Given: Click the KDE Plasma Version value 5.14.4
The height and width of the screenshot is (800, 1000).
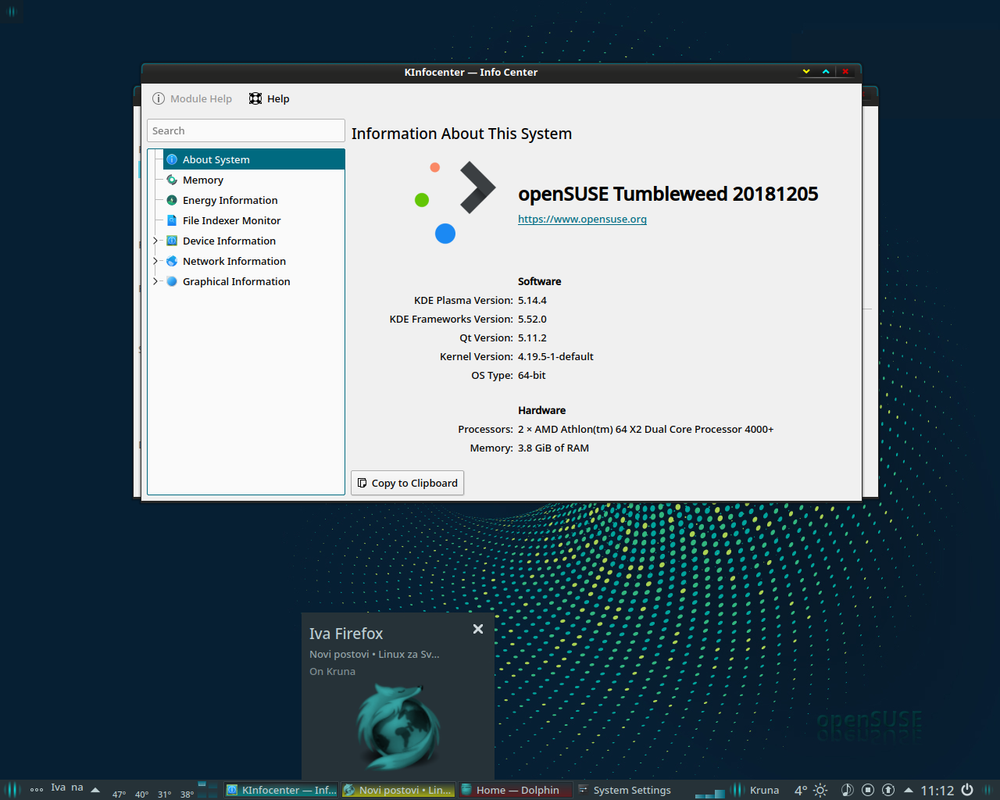Looking at the screenshot, I should [532, 300].
